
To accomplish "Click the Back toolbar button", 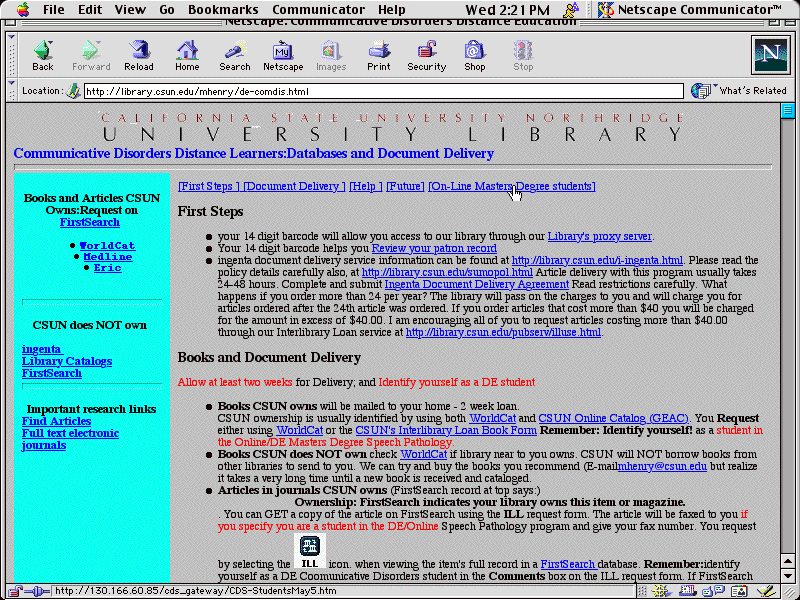I will 43,55.
